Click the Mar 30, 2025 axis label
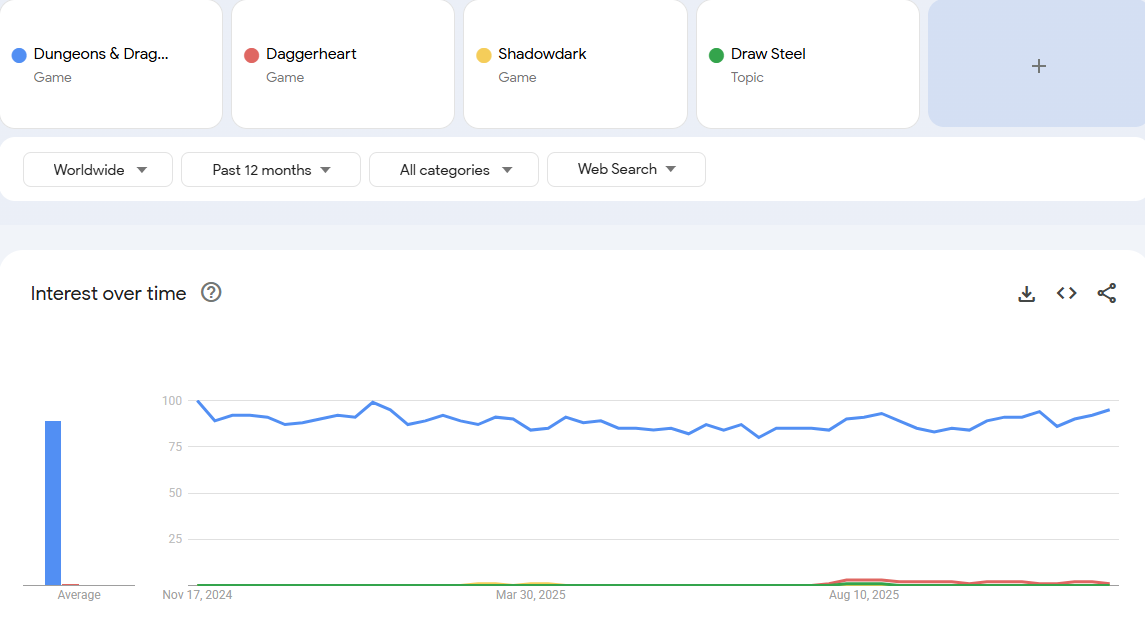Viewport: 1145px width, 630px height. (530, 595)
